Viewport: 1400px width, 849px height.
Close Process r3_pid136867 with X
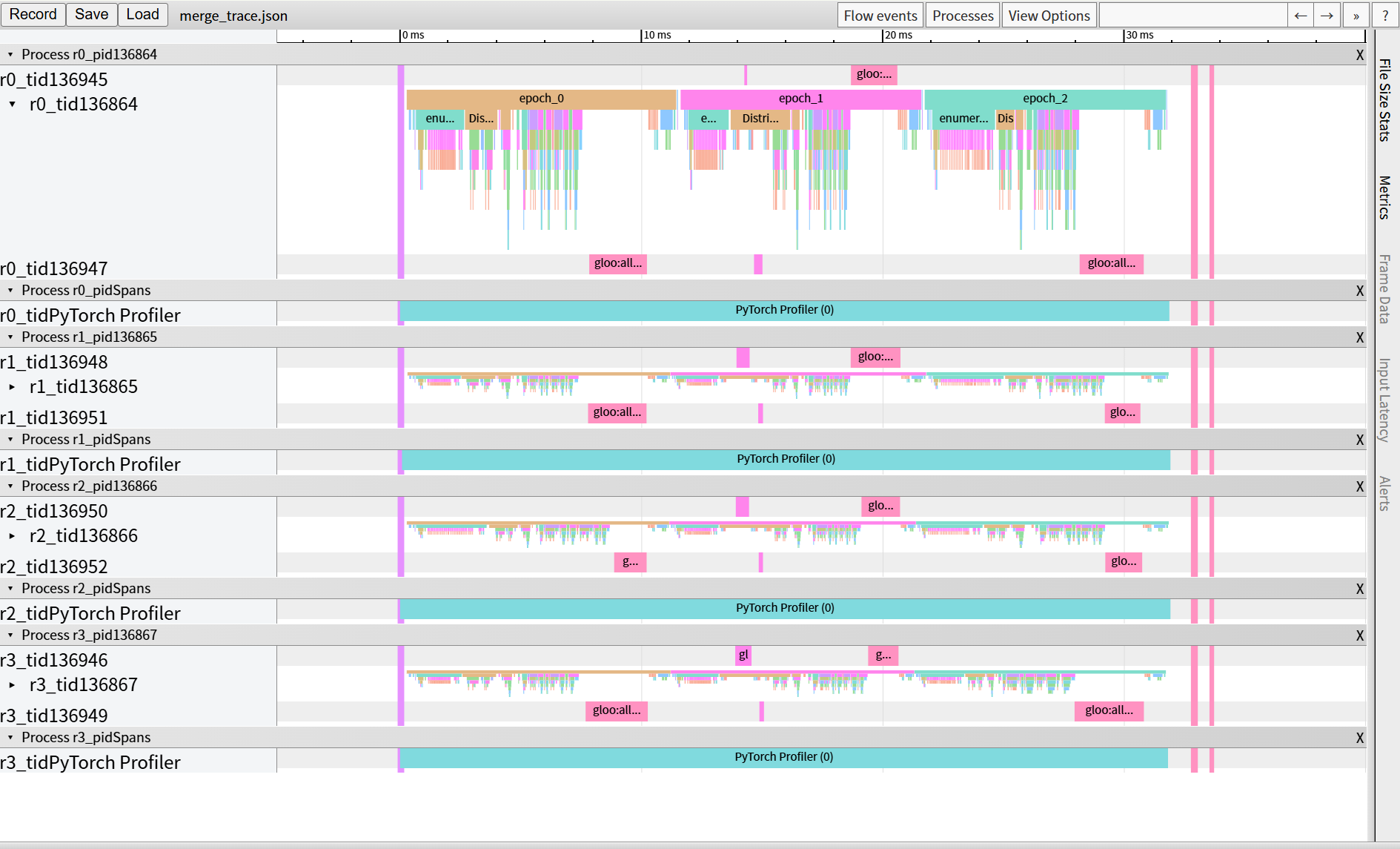pos(1359,635)
